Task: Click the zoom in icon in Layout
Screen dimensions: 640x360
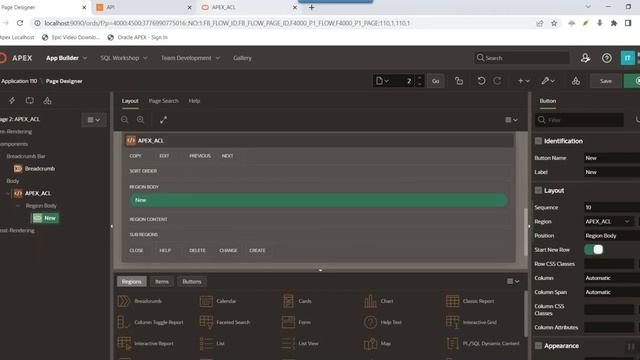Action: click(x=140, y=120)
